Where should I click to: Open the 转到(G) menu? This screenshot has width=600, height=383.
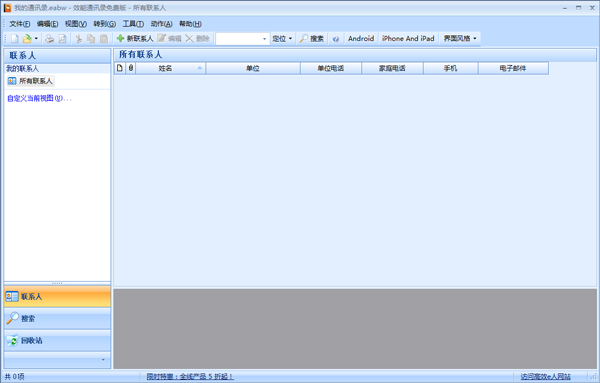104,24
